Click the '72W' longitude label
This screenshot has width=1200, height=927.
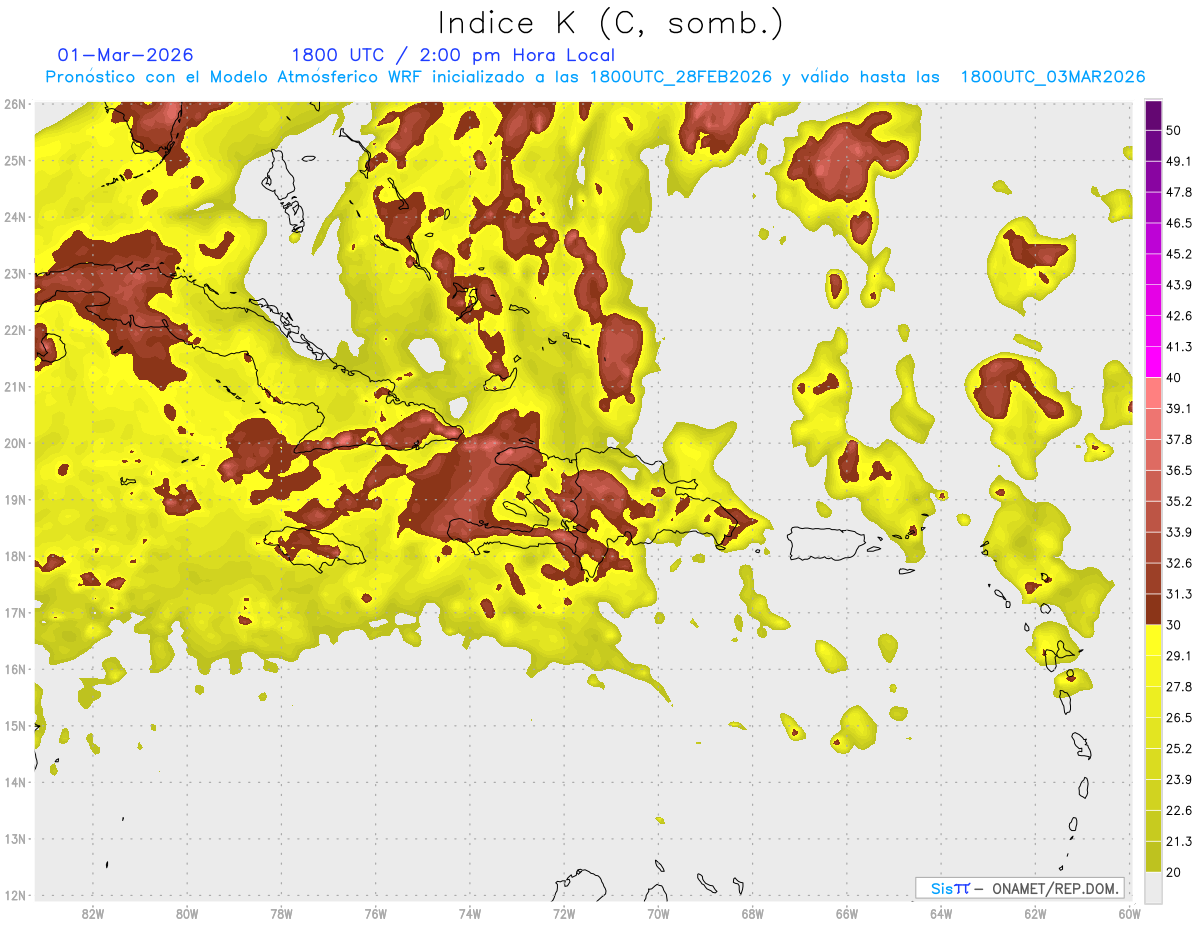pyautogui.click(x=564, y=913)
